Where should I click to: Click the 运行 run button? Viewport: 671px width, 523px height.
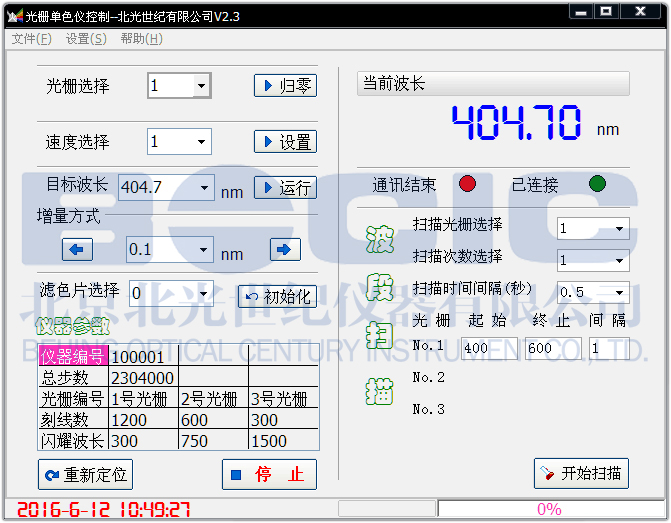click(285, 187)
